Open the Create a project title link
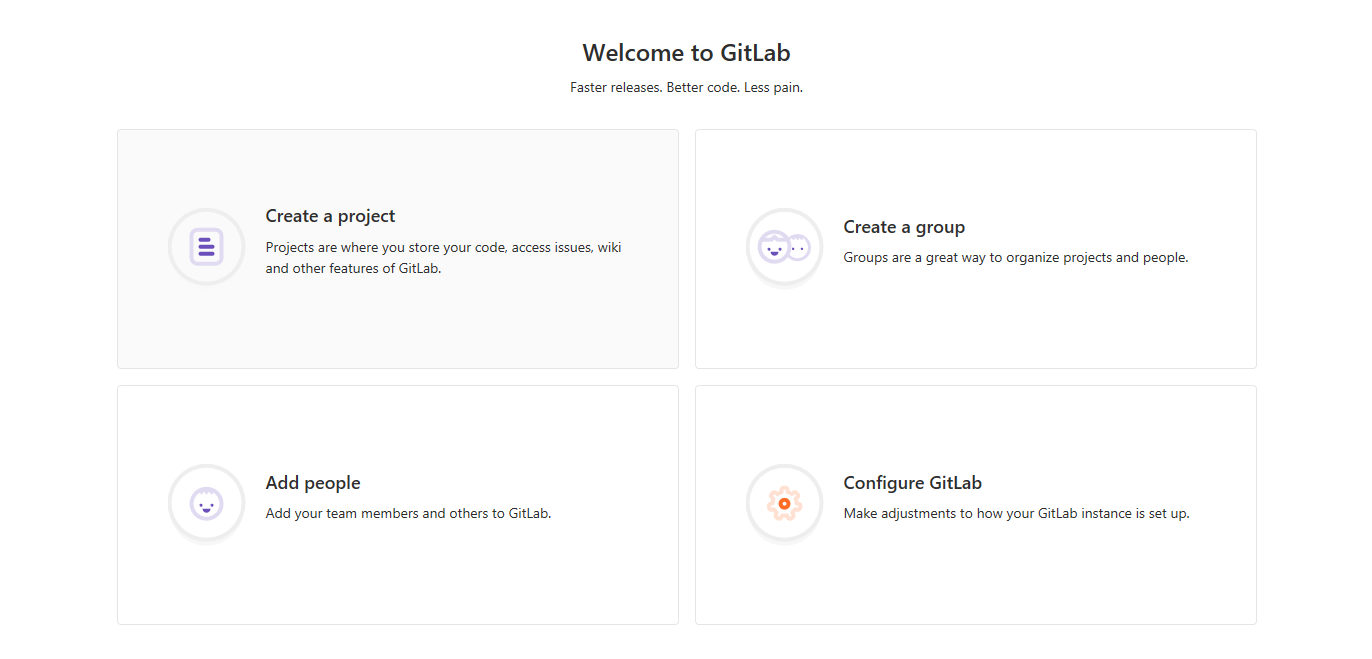The image size is (1372, 659). point(330,216)
